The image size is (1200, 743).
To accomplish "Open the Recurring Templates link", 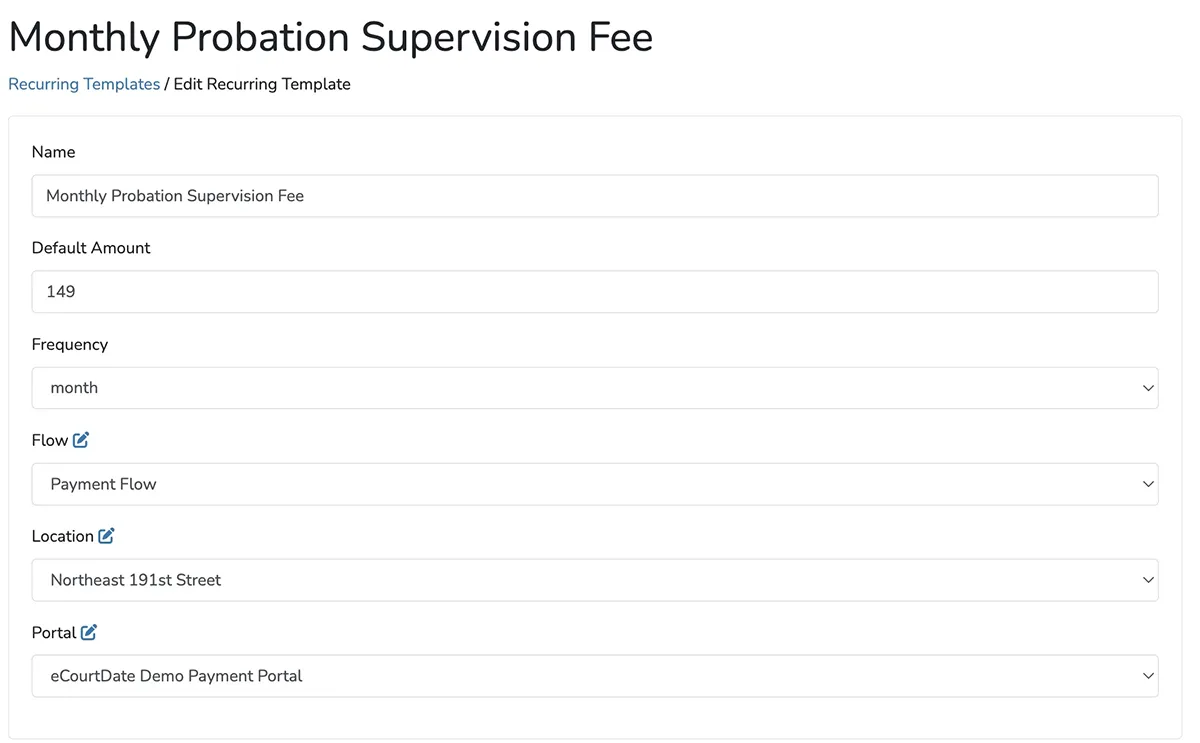I will (x=84, y=84).
